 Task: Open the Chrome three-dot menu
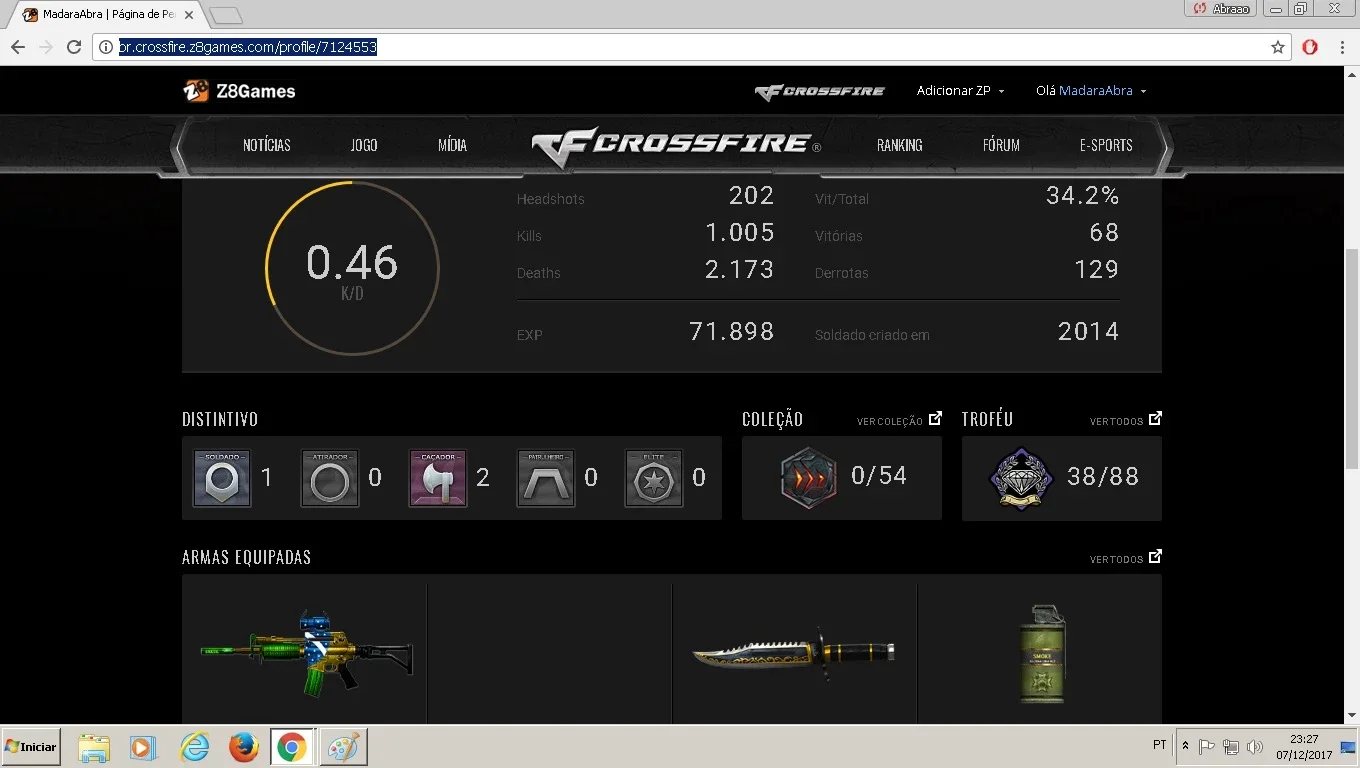point(1342,47)
